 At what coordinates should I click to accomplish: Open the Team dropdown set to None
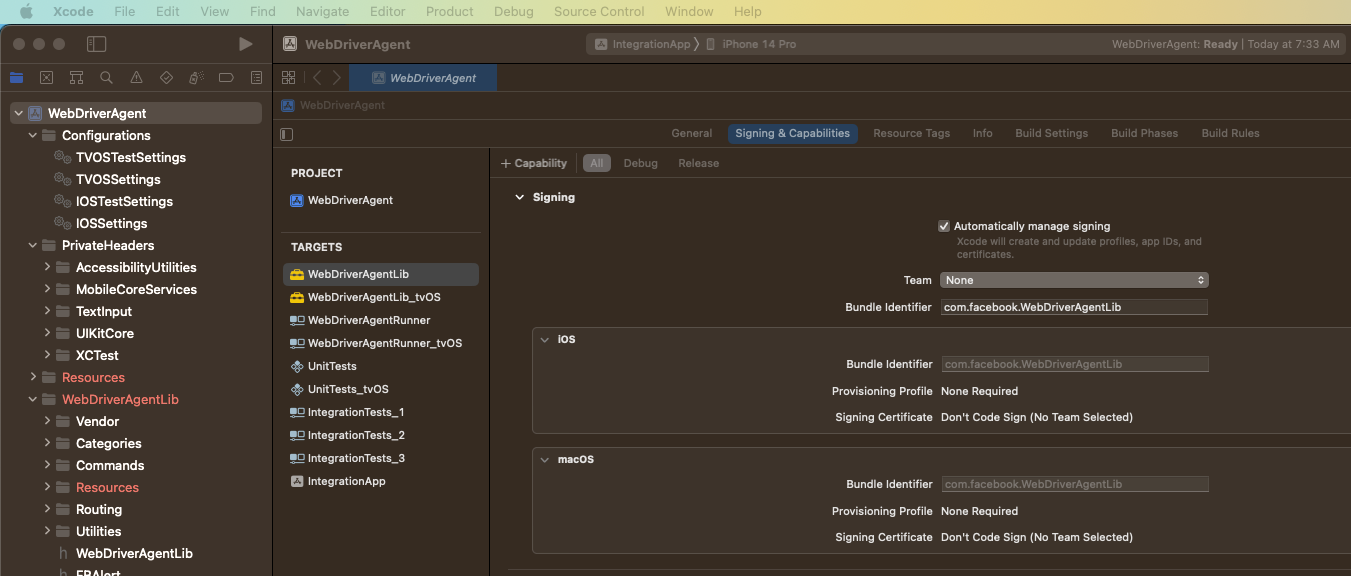pos(1074,280)
